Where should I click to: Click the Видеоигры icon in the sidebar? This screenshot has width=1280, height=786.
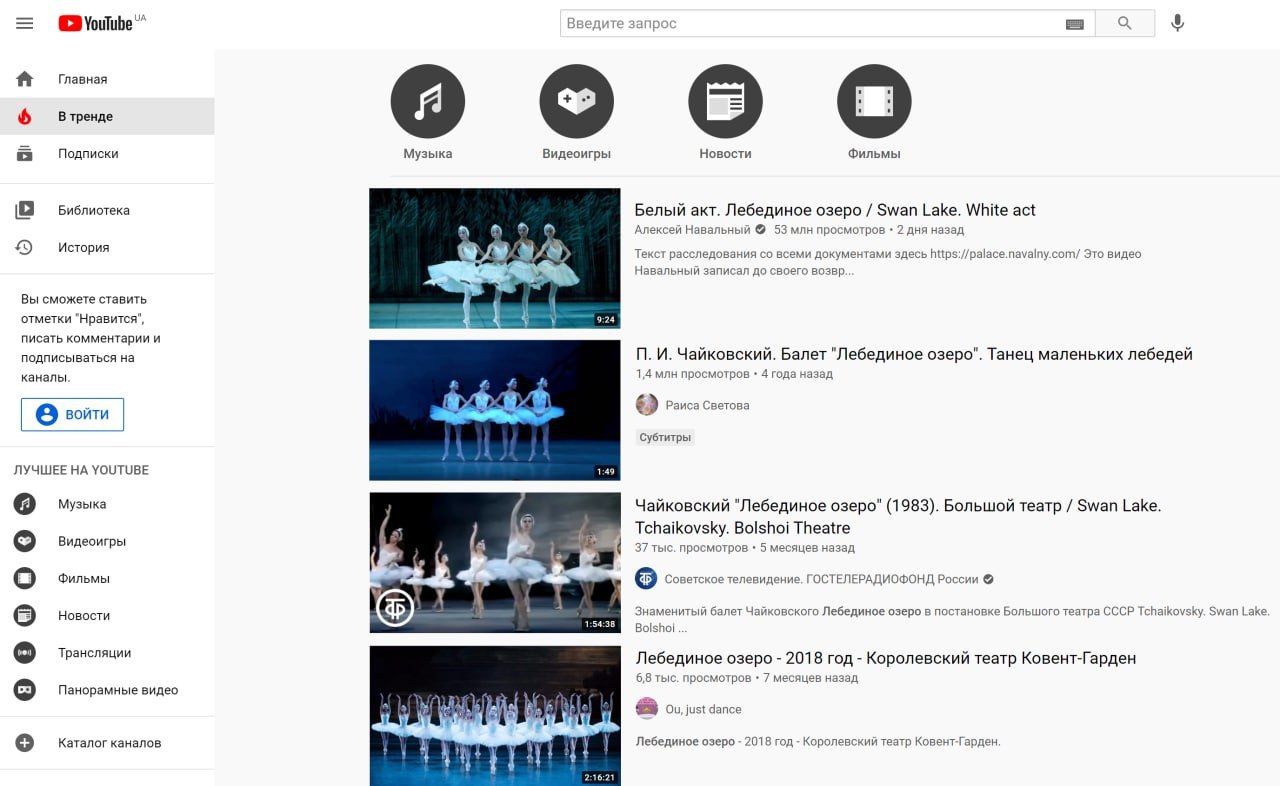coord(25,541)
